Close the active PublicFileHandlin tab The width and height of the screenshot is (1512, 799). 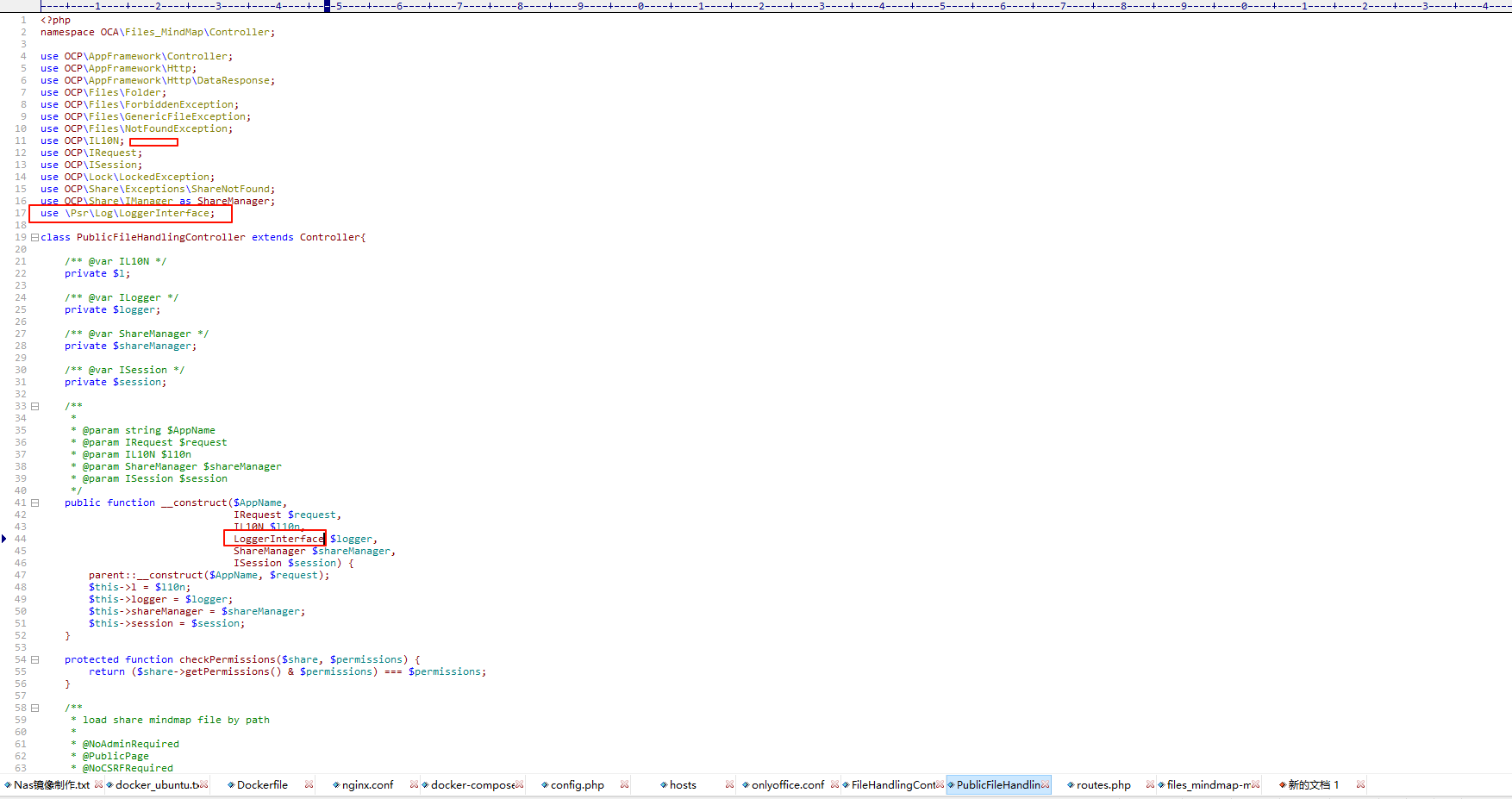1045,784
